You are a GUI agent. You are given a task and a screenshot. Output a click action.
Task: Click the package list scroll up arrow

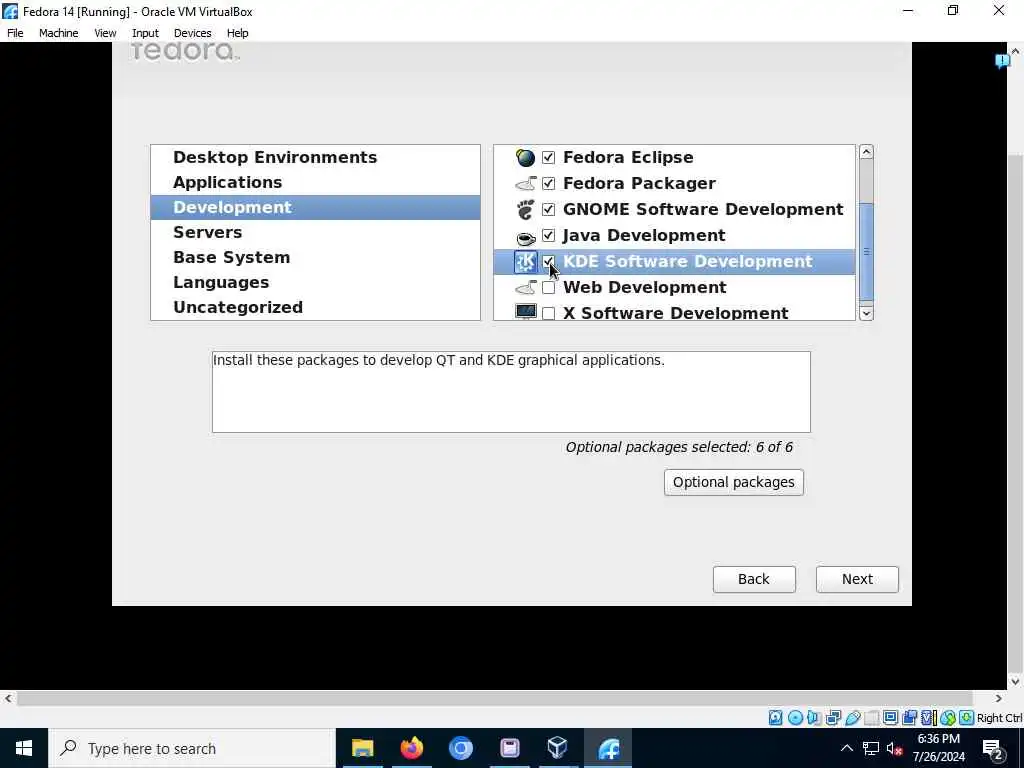[x=866, y=152]
